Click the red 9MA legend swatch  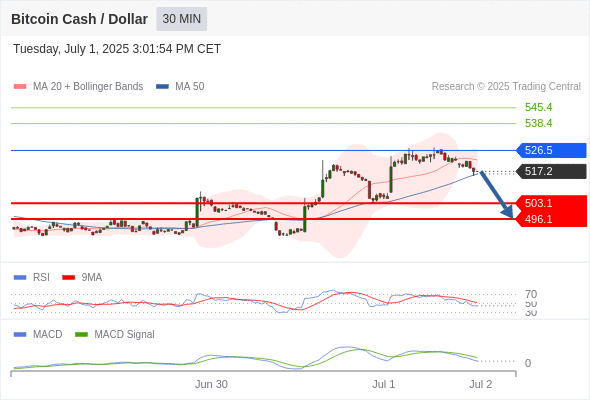click(x=68, y=278)
